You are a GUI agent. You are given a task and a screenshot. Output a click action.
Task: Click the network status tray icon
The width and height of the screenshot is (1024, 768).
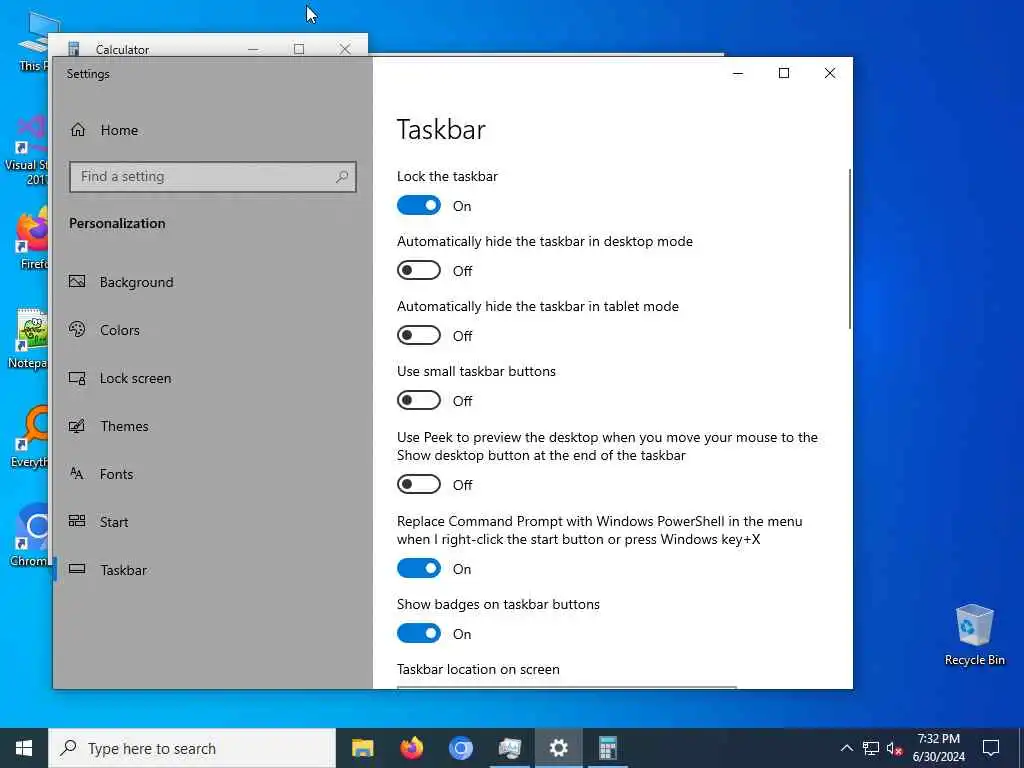click(871, 748)
